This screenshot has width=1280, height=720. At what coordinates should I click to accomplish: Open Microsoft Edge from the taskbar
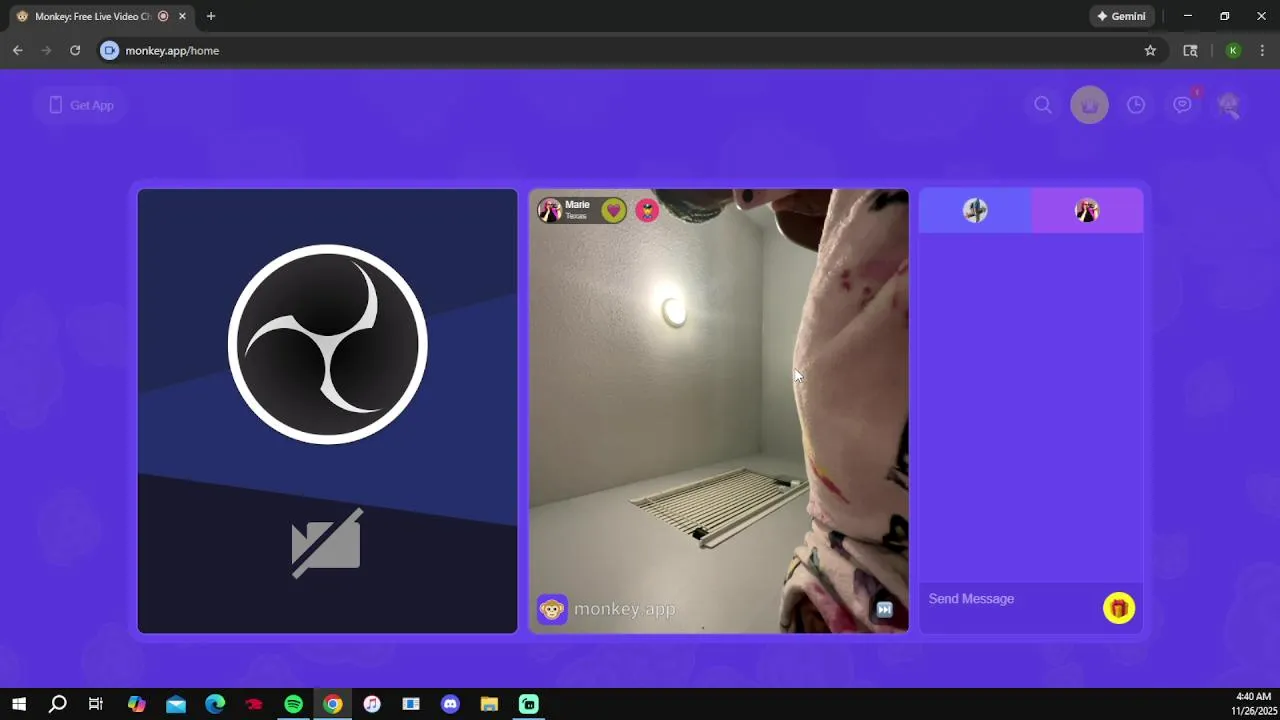point(215,704)
